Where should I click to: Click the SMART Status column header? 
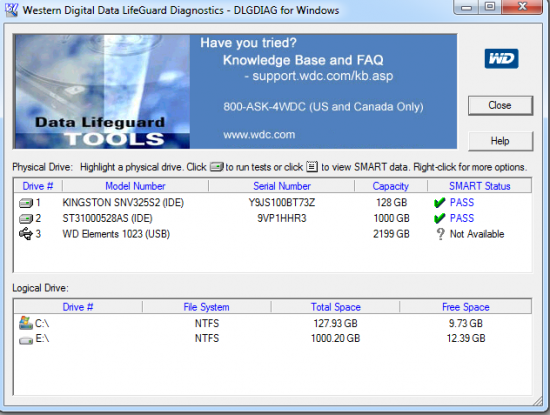point(479,186)
